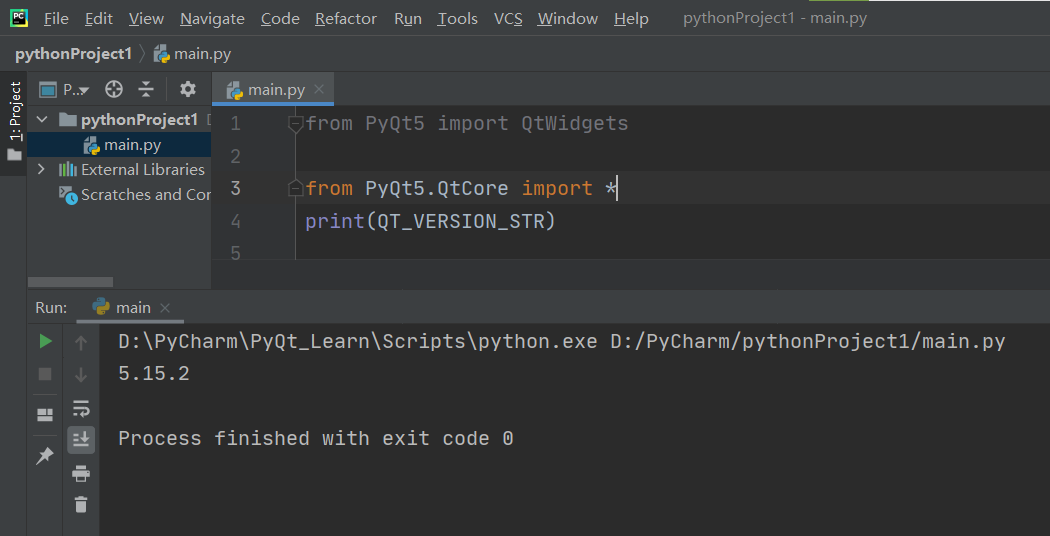The width and height of the screenshot is (1050, 536).
Task: Open the Tools menu
Action: (457, 19)
